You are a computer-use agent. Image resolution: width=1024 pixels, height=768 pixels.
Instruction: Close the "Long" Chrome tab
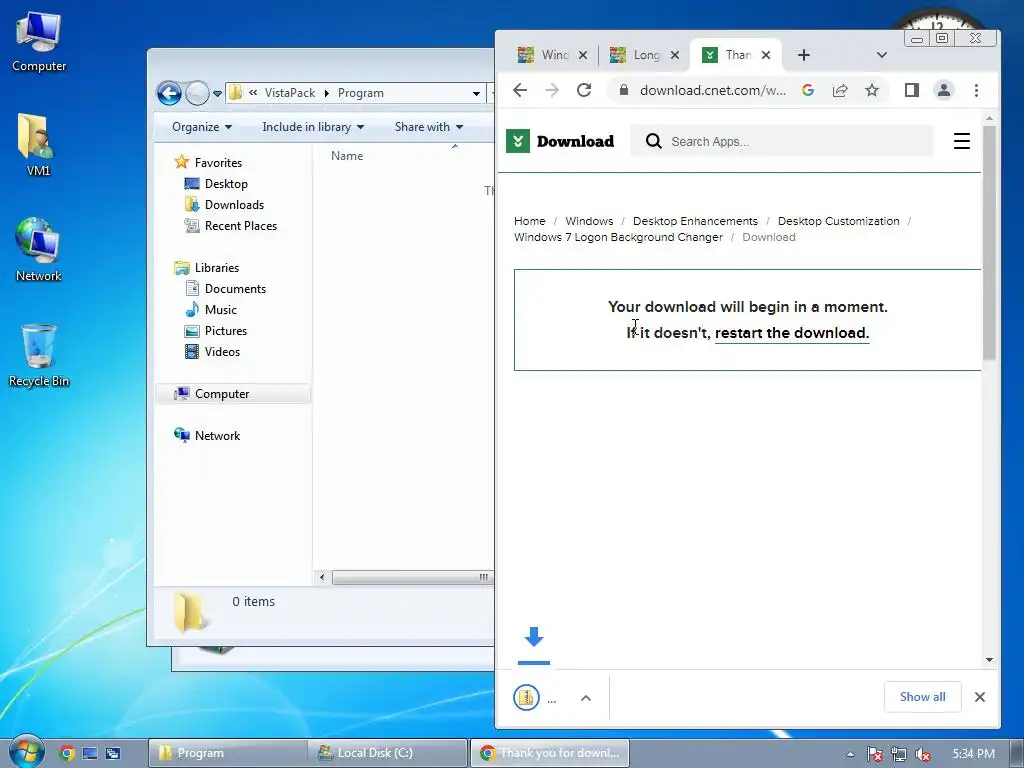pos(675,55)
